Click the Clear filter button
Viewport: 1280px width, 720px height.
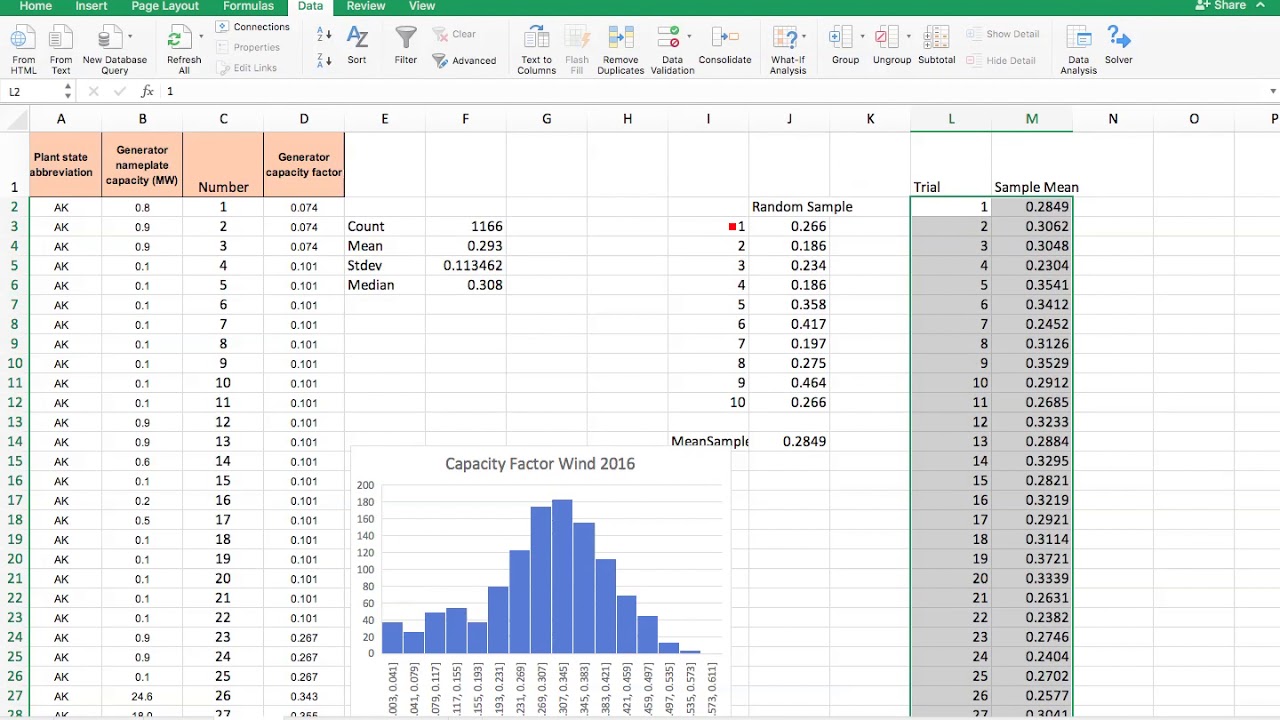coord(455,34)
